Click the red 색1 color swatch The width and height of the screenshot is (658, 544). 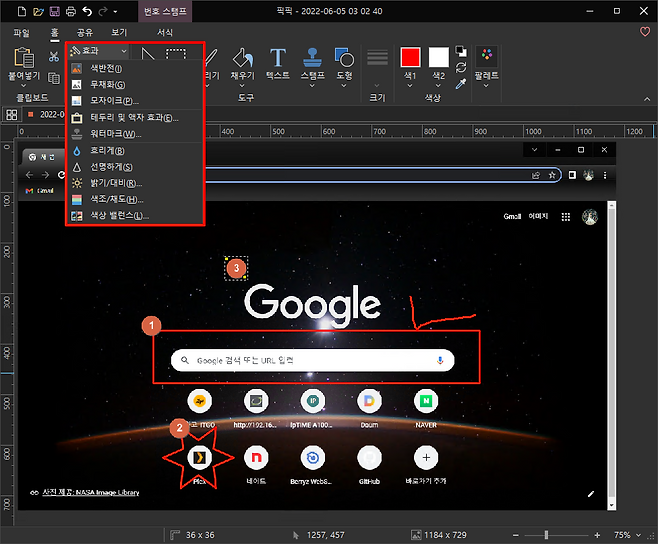[410, 57]
